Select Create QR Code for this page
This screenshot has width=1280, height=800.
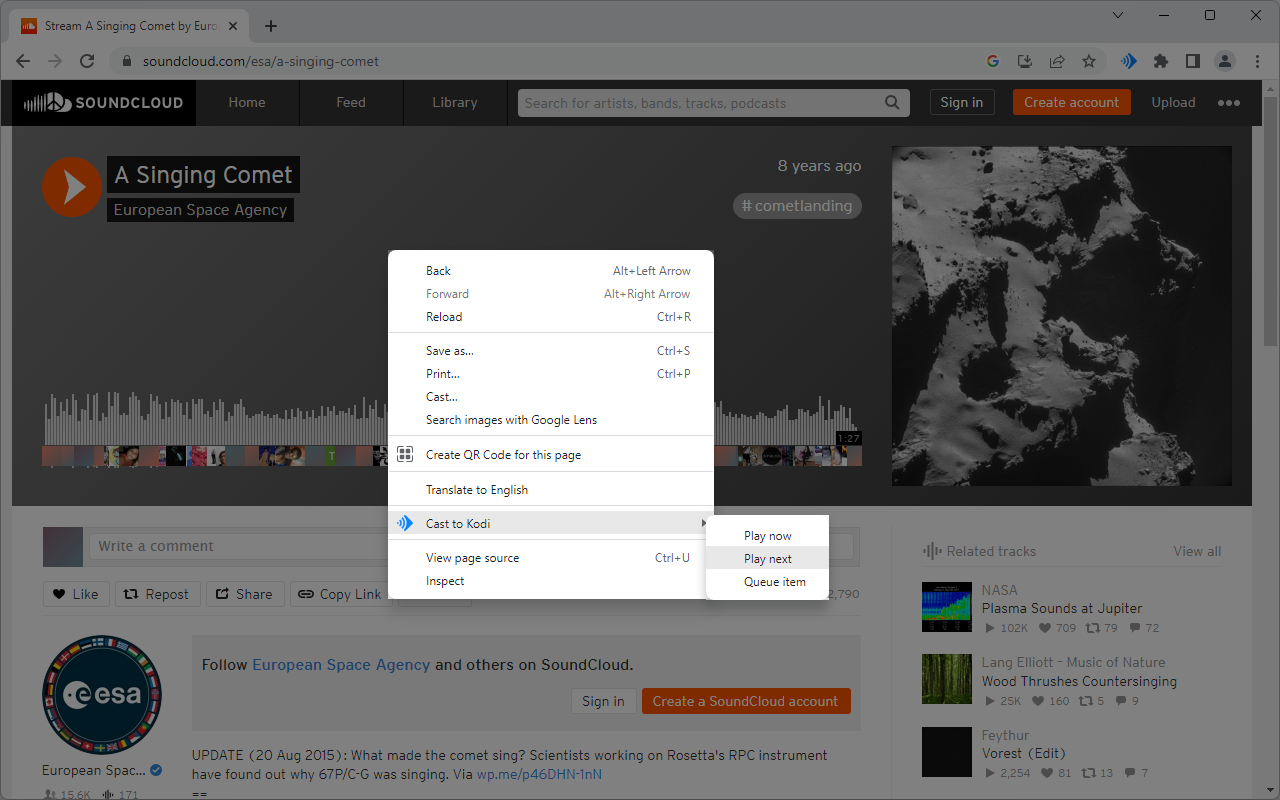pos(551,455)
